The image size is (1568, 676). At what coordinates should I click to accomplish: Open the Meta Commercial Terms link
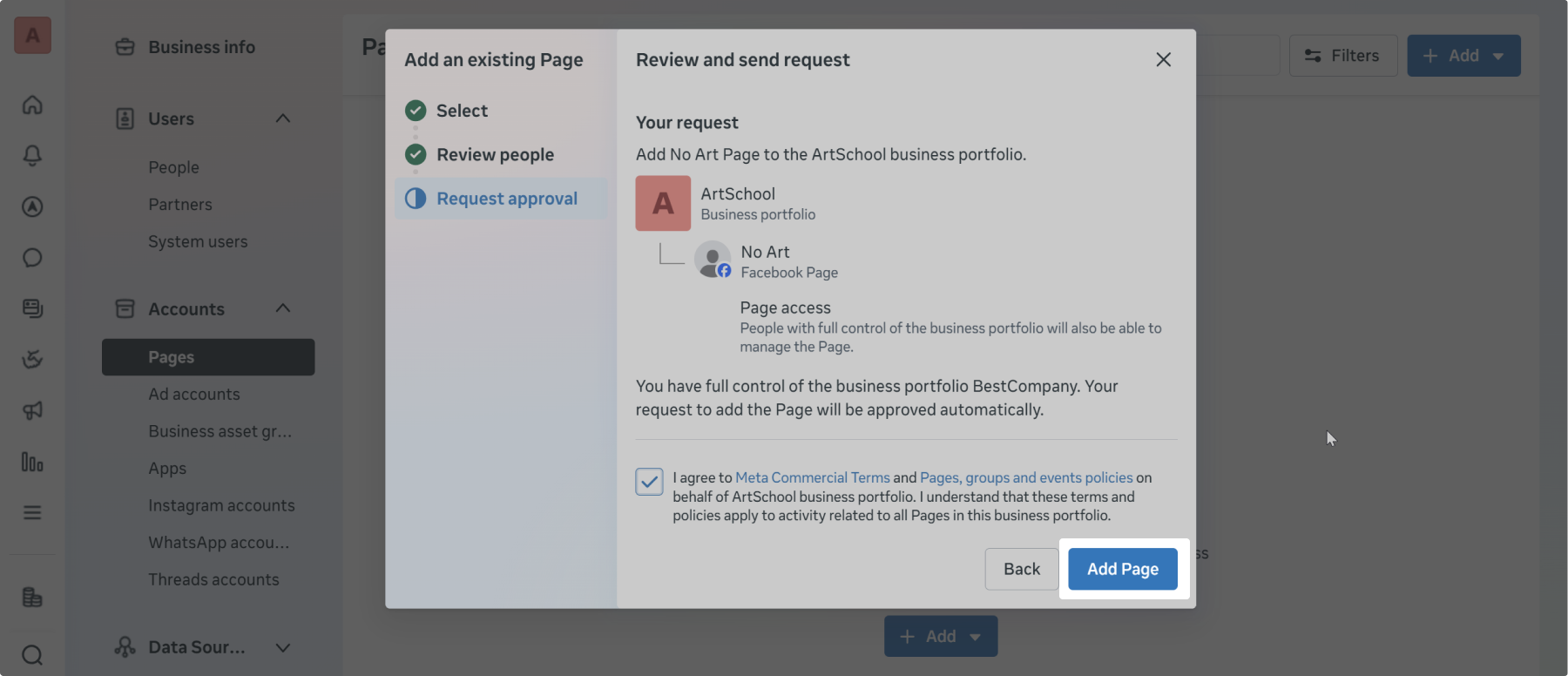click(x=813, y=477)
